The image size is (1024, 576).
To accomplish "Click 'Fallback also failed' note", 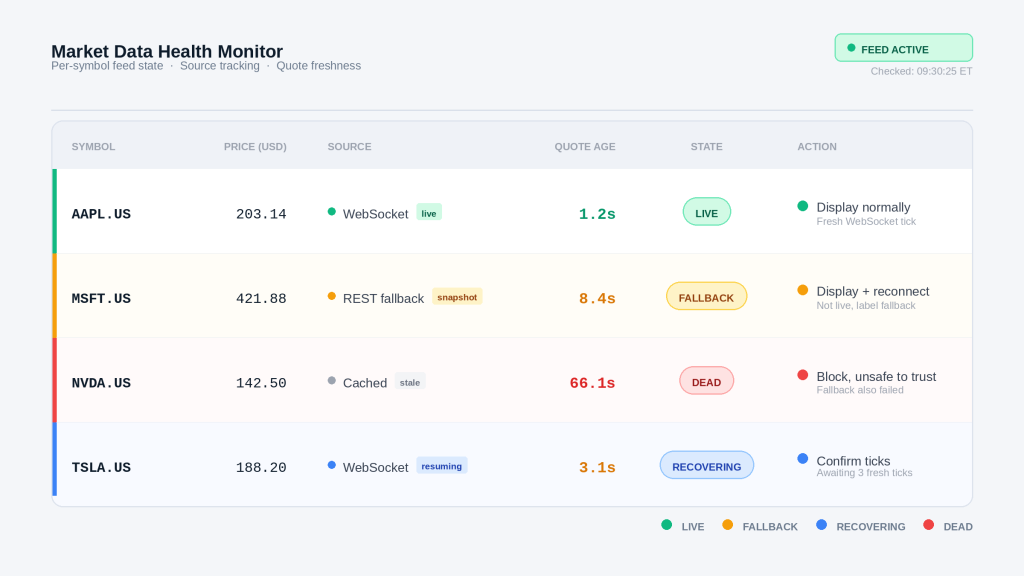I will tap(860, 391).
